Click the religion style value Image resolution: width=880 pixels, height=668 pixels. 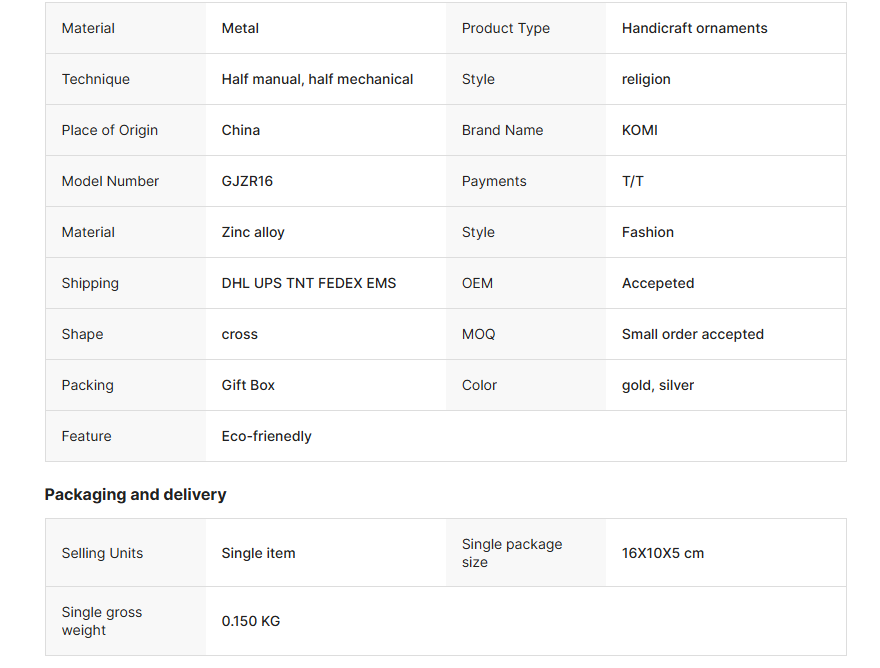pyautogui.click(x=646, y=79)
